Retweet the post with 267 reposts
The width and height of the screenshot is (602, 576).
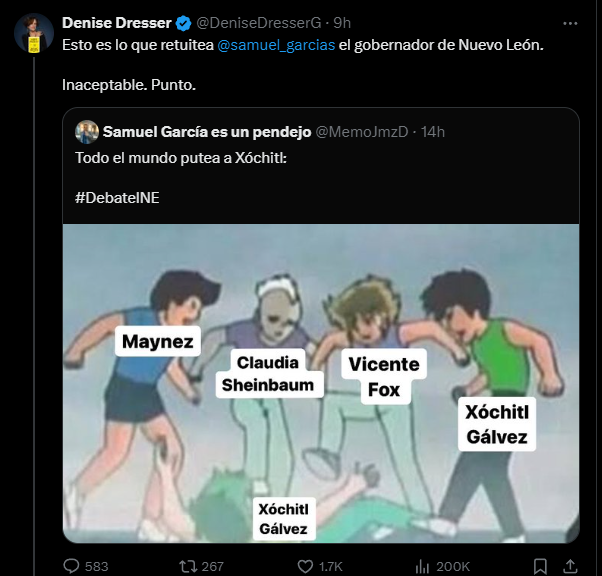(186, 565)
